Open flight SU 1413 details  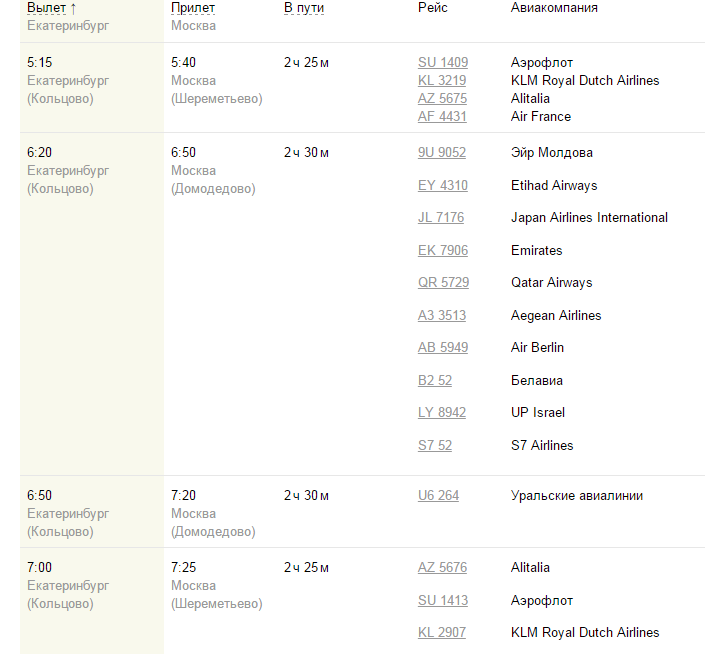click(442, 601)
